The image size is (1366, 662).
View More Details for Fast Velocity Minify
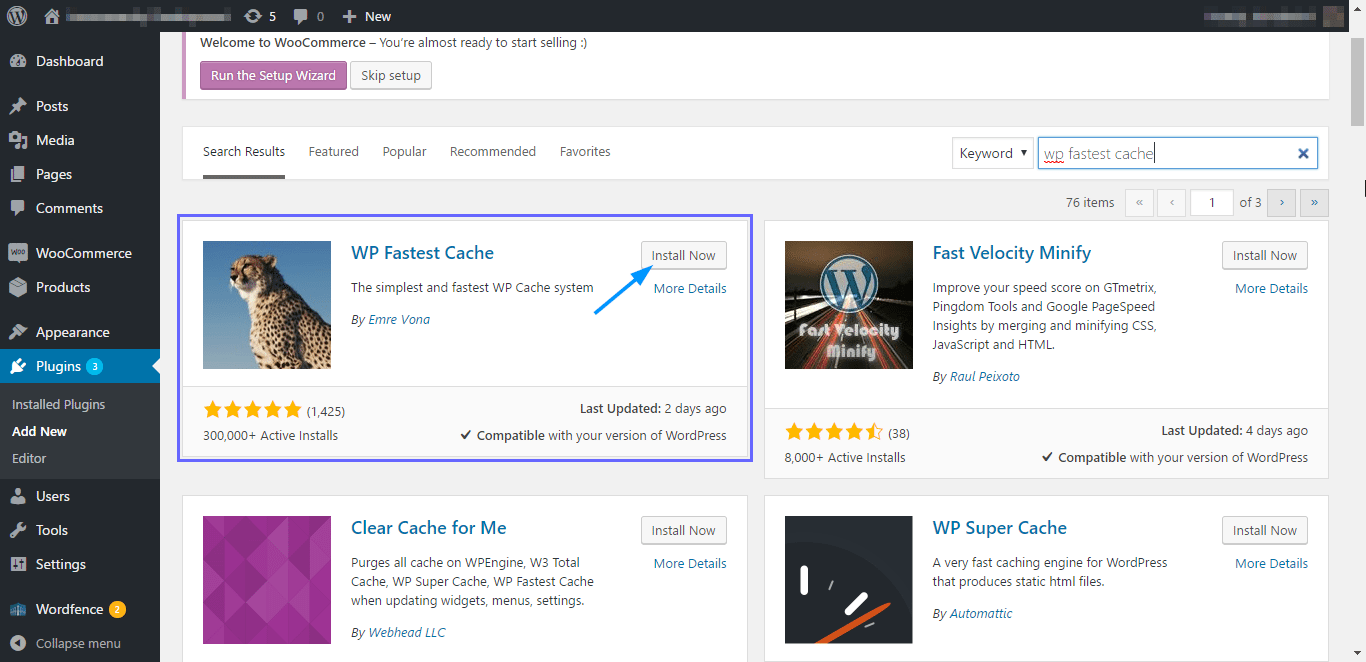1271,288
